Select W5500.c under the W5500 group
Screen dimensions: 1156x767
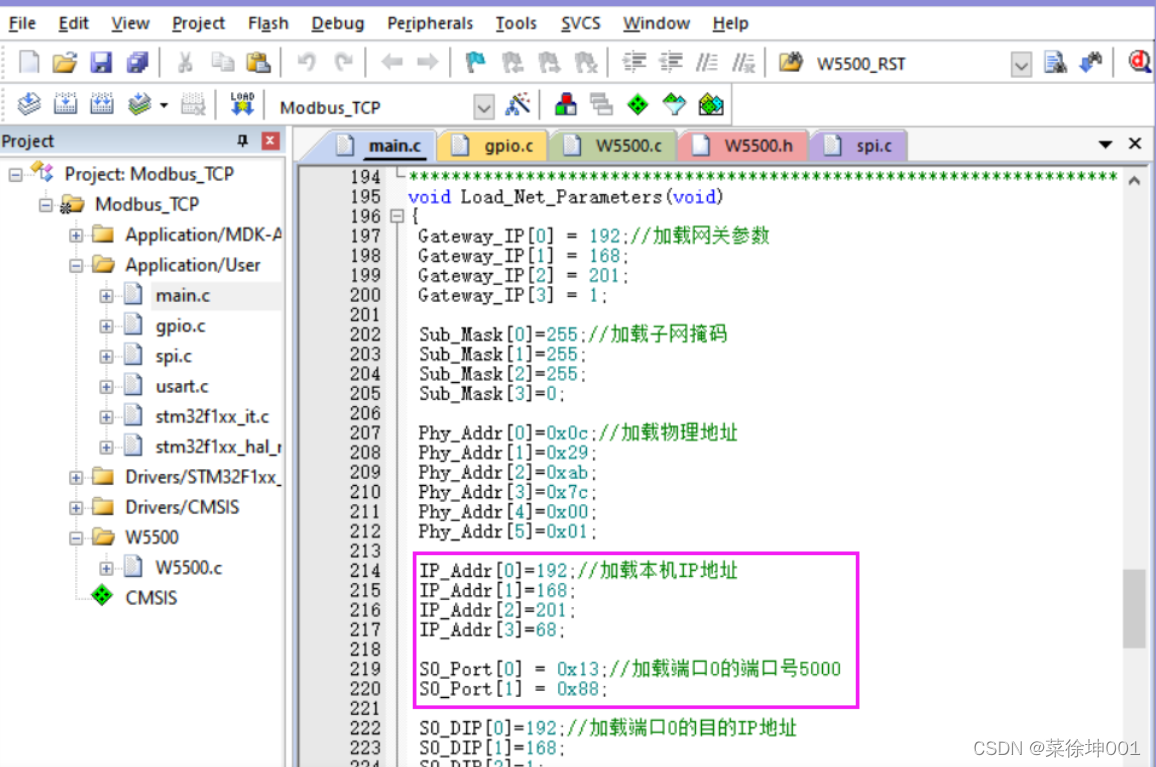pyautogui.click(x=189, y=568)
